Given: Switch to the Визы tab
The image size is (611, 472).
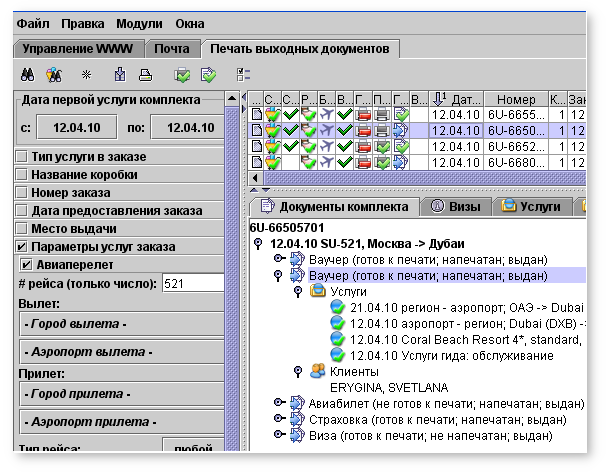Looking at the screenshot, I should point(458,207).
